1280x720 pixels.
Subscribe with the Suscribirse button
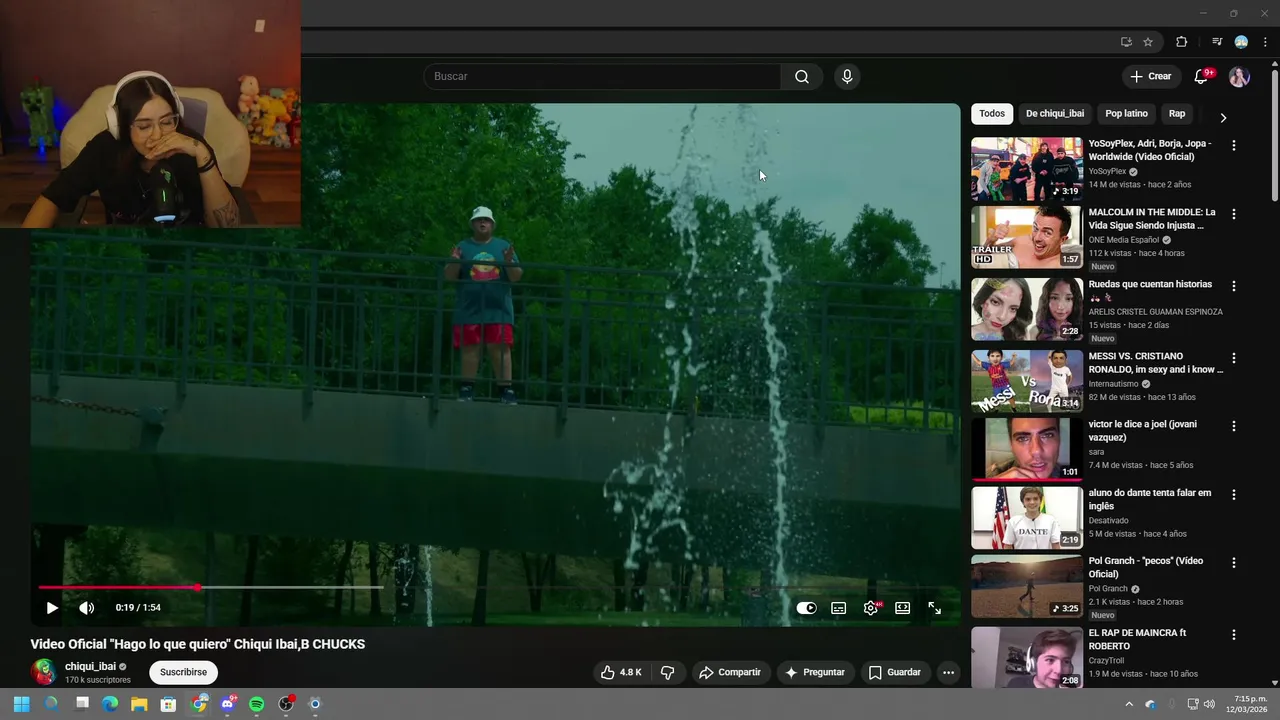[183, 673]
